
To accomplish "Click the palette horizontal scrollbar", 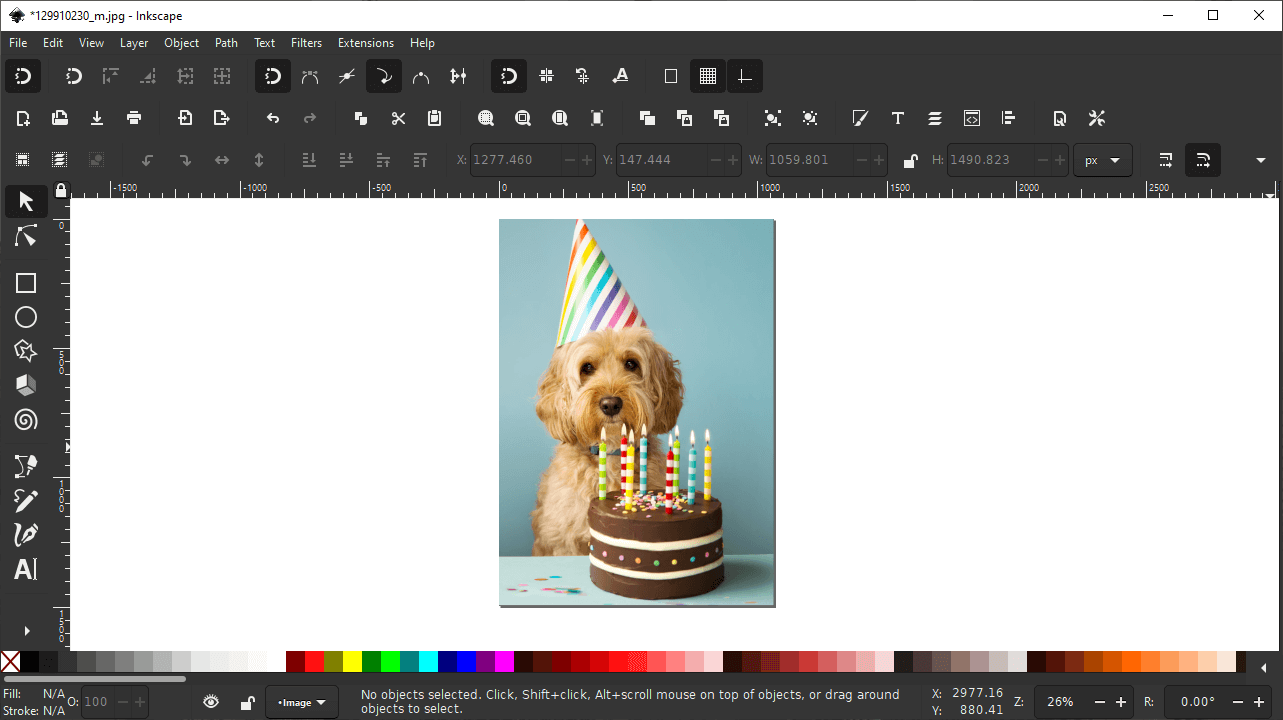I will click(96, 678).
